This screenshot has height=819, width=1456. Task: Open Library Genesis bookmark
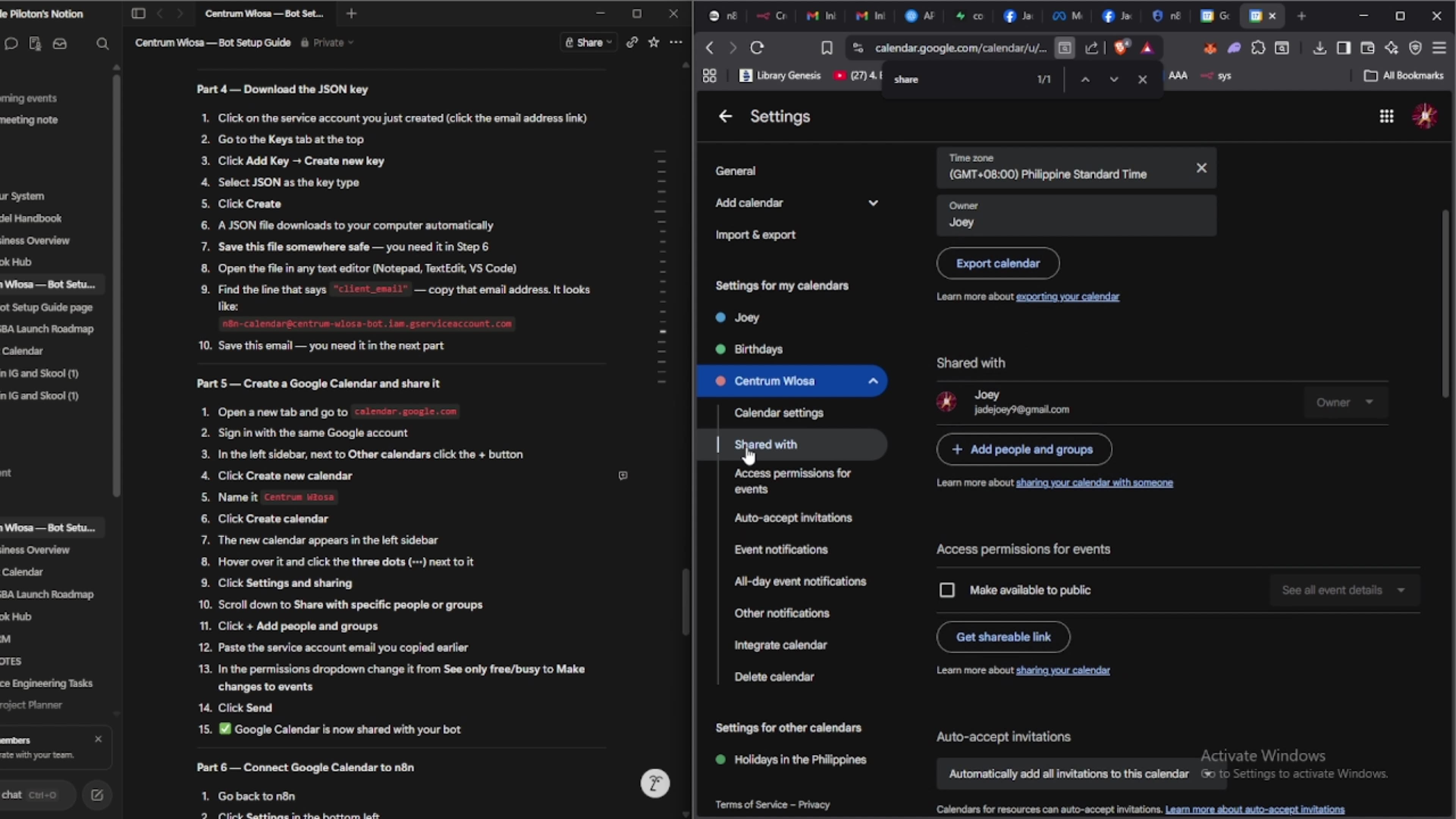tap(780, 76)
